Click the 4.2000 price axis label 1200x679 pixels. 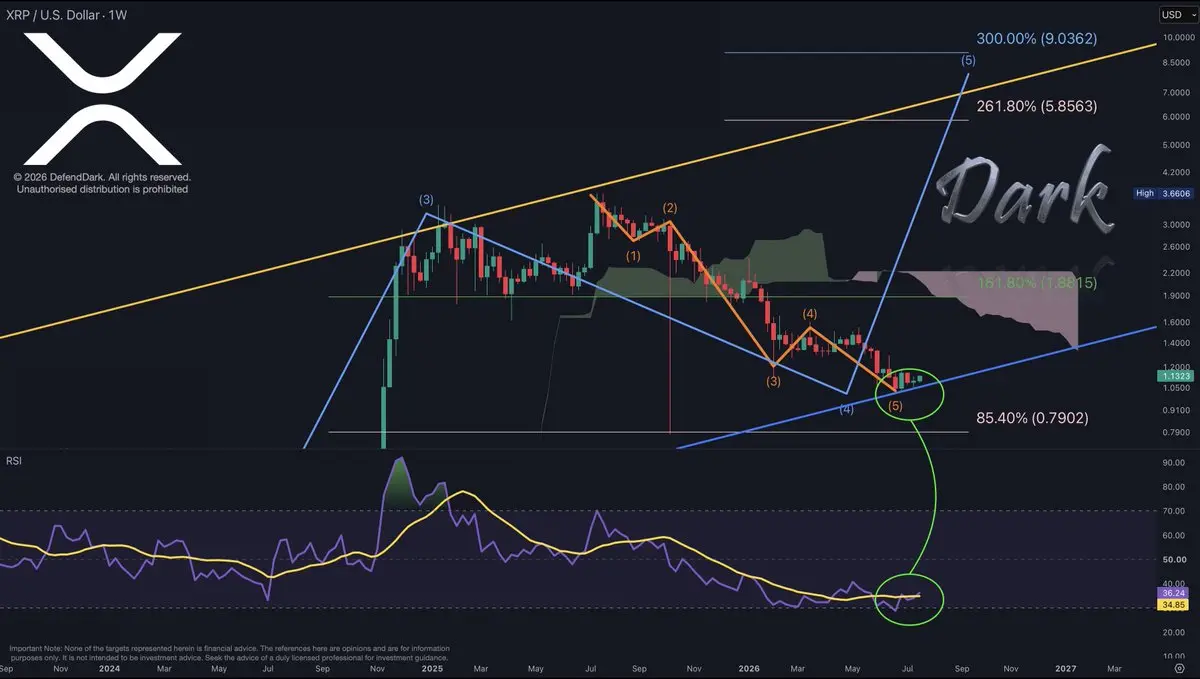pos(1174,170)
